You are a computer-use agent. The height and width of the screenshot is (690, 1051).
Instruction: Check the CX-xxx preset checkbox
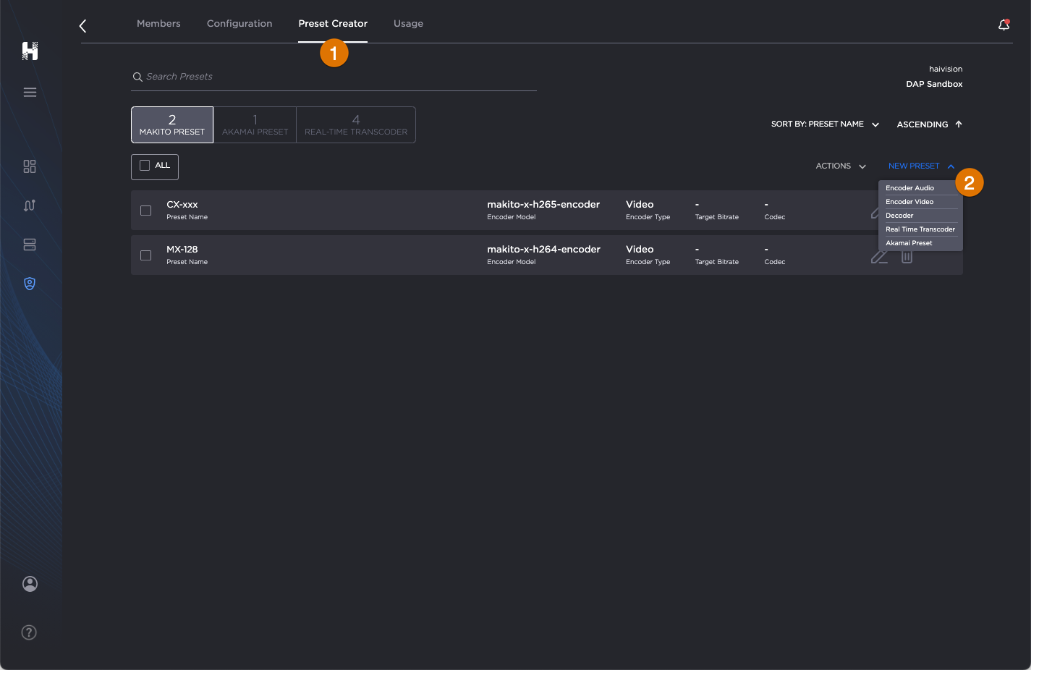coord(145,209)
